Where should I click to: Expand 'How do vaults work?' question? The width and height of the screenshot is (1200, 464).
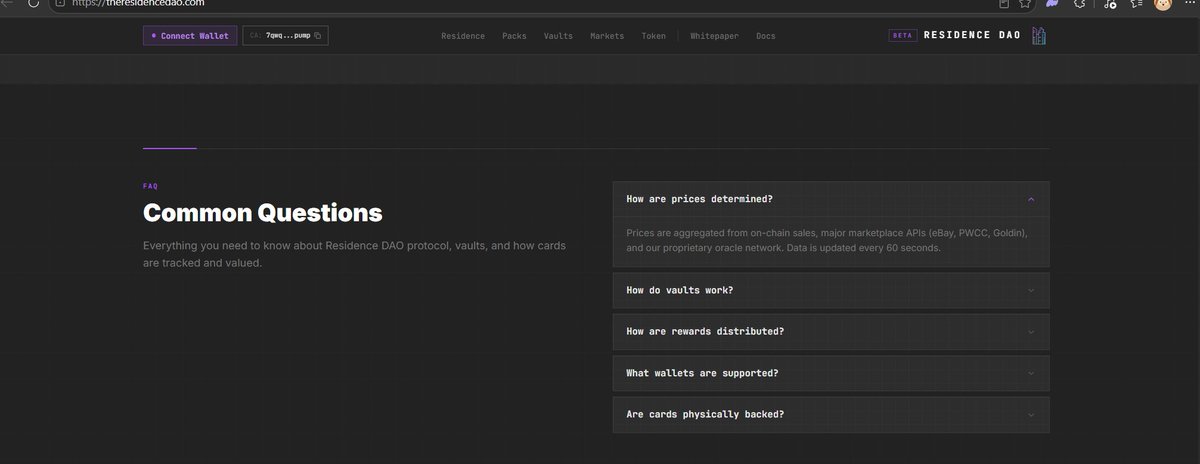click(831, 290)
